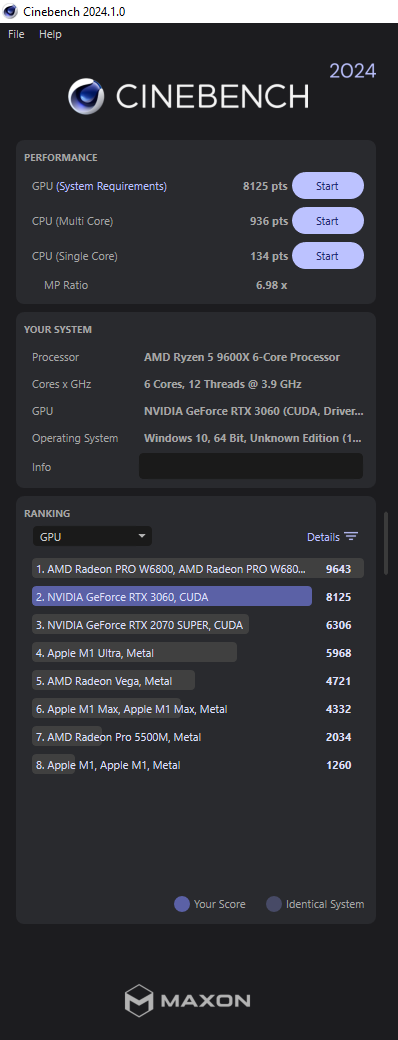
Task: Select the NVIDIA GeForce RTX 3060 ranking entry
Action: coord(172,597)
